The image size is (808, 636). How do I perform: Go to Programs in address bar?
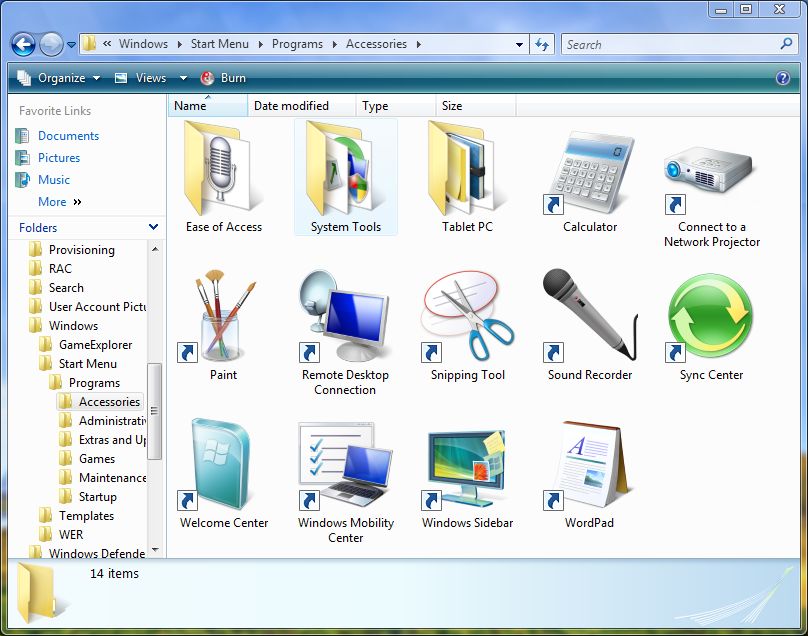point(297,44)
